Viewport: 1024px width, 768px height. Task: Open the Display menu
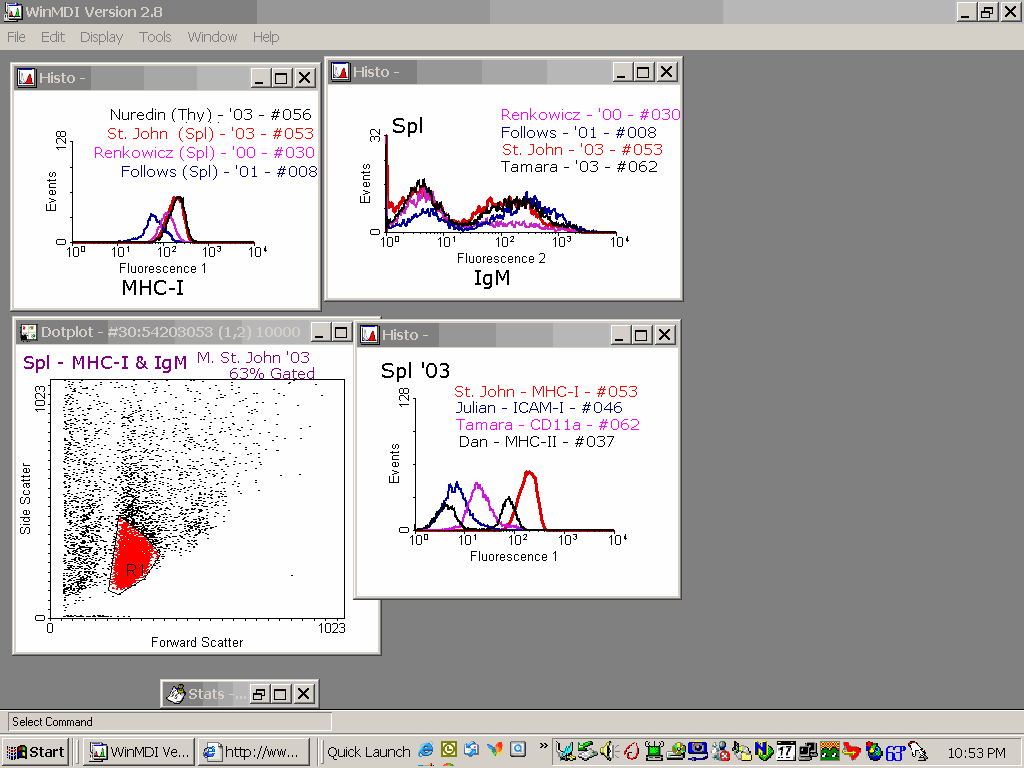101,37
